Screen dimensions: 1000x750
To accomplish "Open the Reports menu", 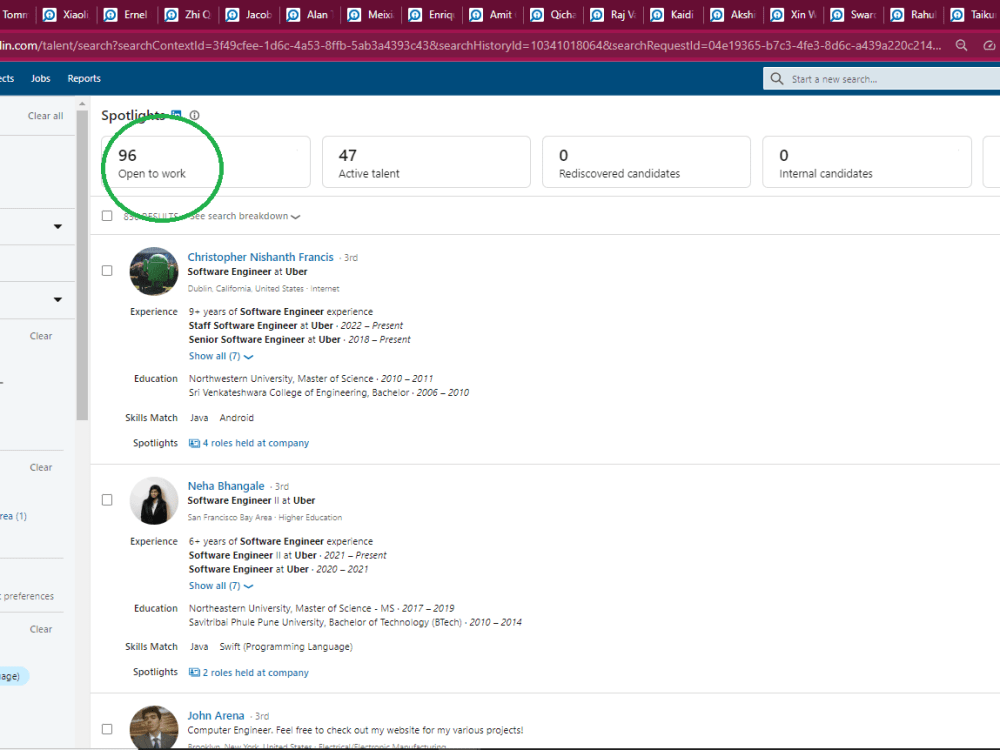I will (x=84, y=78).
